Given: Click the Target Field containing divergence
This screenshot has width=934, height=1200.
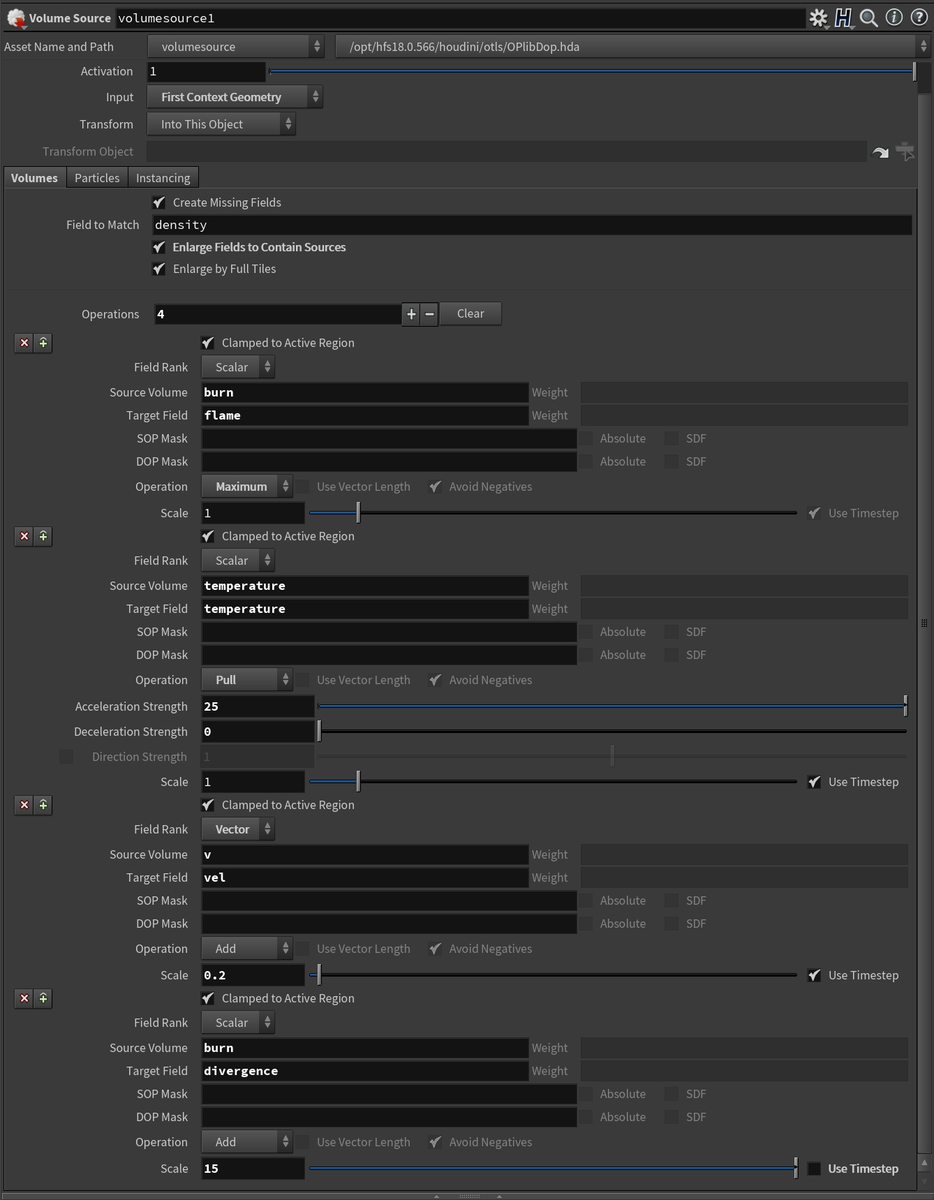Looking at the screenshot, I should coord(365,1071).
